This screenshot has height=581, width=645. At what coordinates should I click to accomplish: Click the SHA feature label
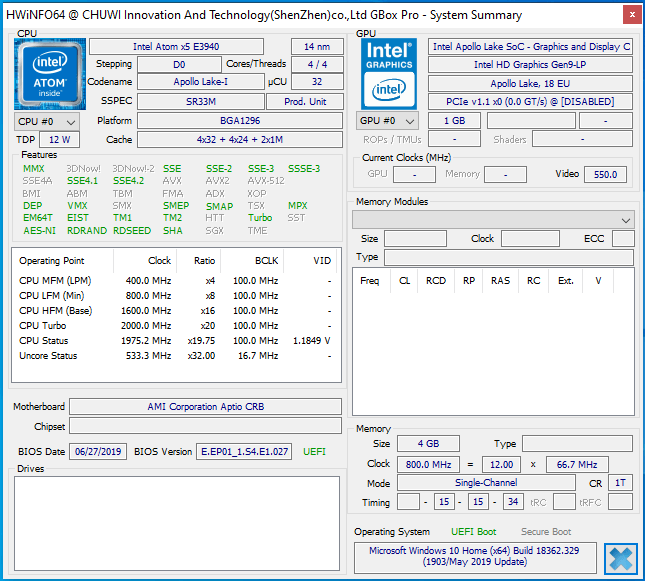coord(173,230)
